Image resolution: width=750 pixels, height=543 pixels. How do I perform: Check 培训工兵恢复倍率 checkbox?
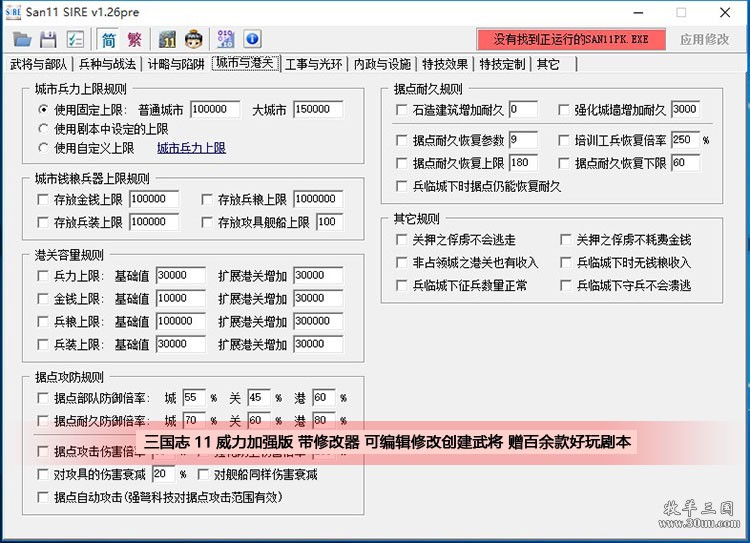point(564,140)
